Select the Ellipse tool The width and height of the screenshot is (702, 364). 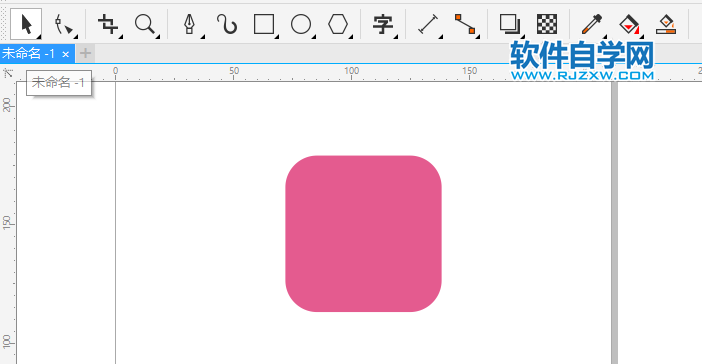tap(301, 24)
